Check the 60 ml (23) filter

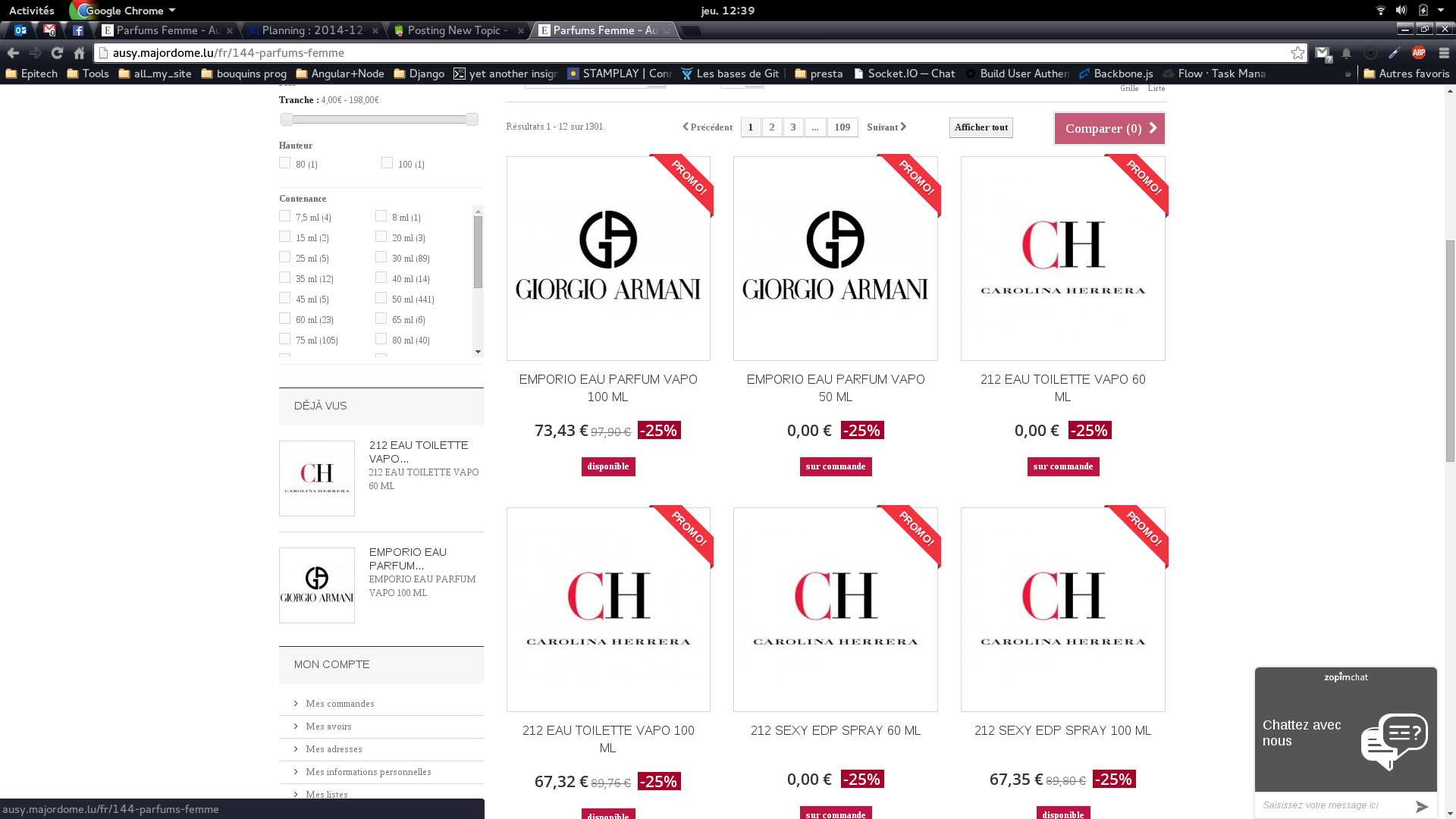point(284,318)
